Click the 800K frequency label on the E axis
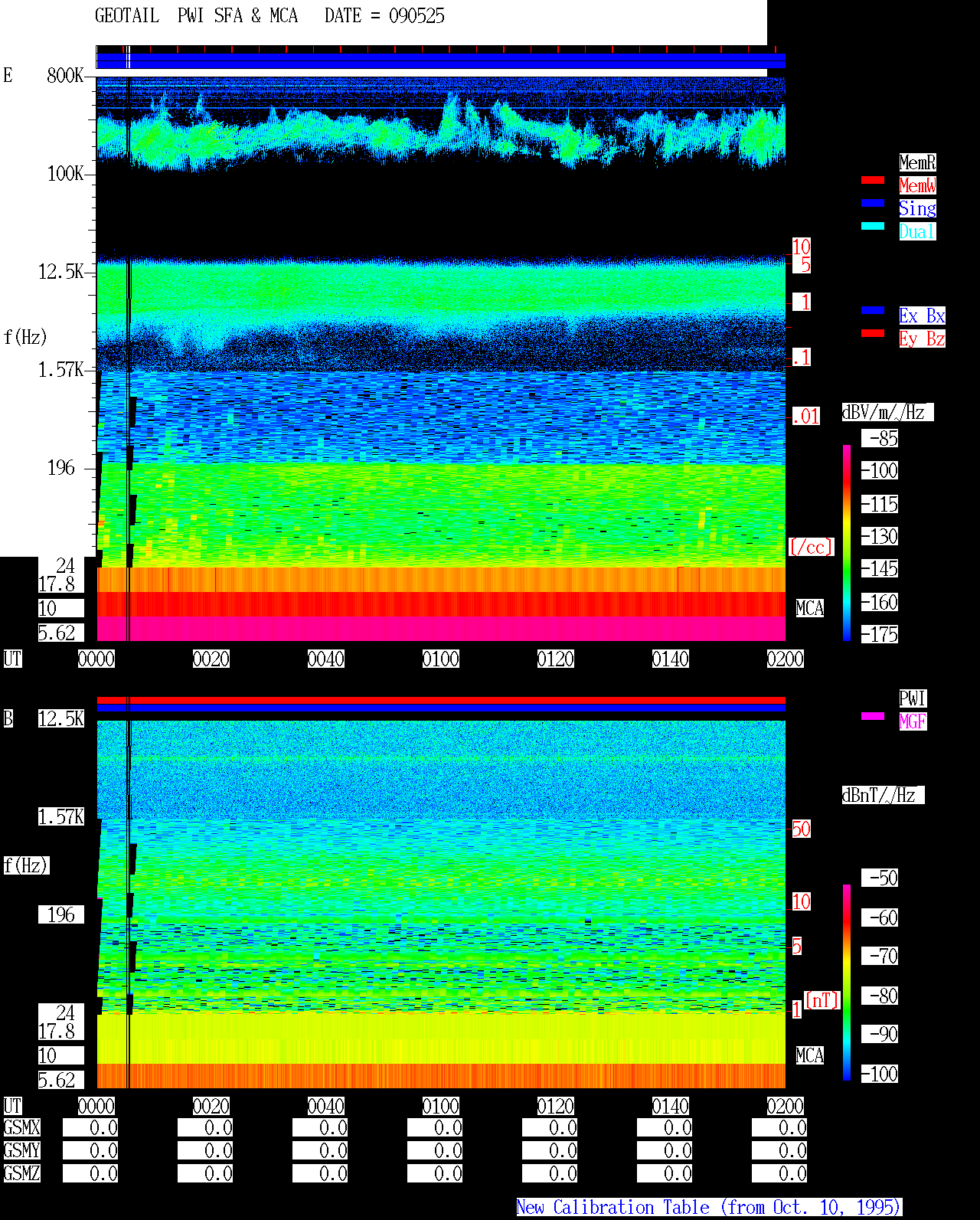Screen dimensions: 980x1220 65,75
